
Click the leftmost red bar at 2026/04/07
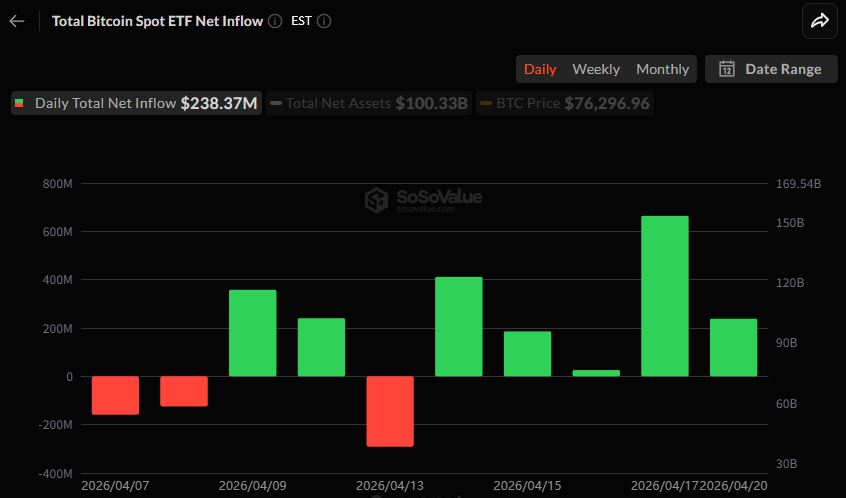click(115, 395)
